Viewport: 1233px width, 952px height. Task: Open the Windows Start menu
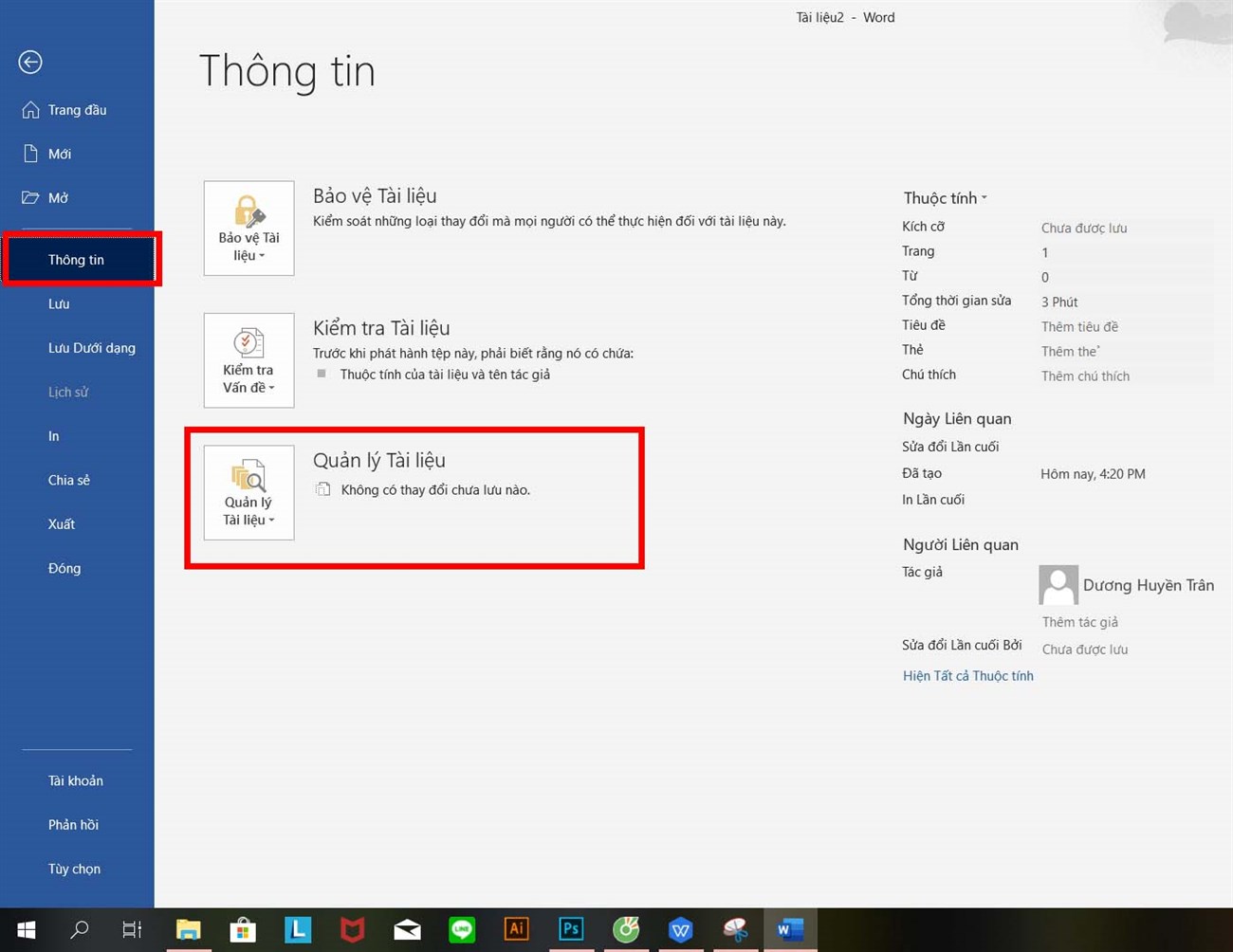pyautogui.click(x=27, y=930)
